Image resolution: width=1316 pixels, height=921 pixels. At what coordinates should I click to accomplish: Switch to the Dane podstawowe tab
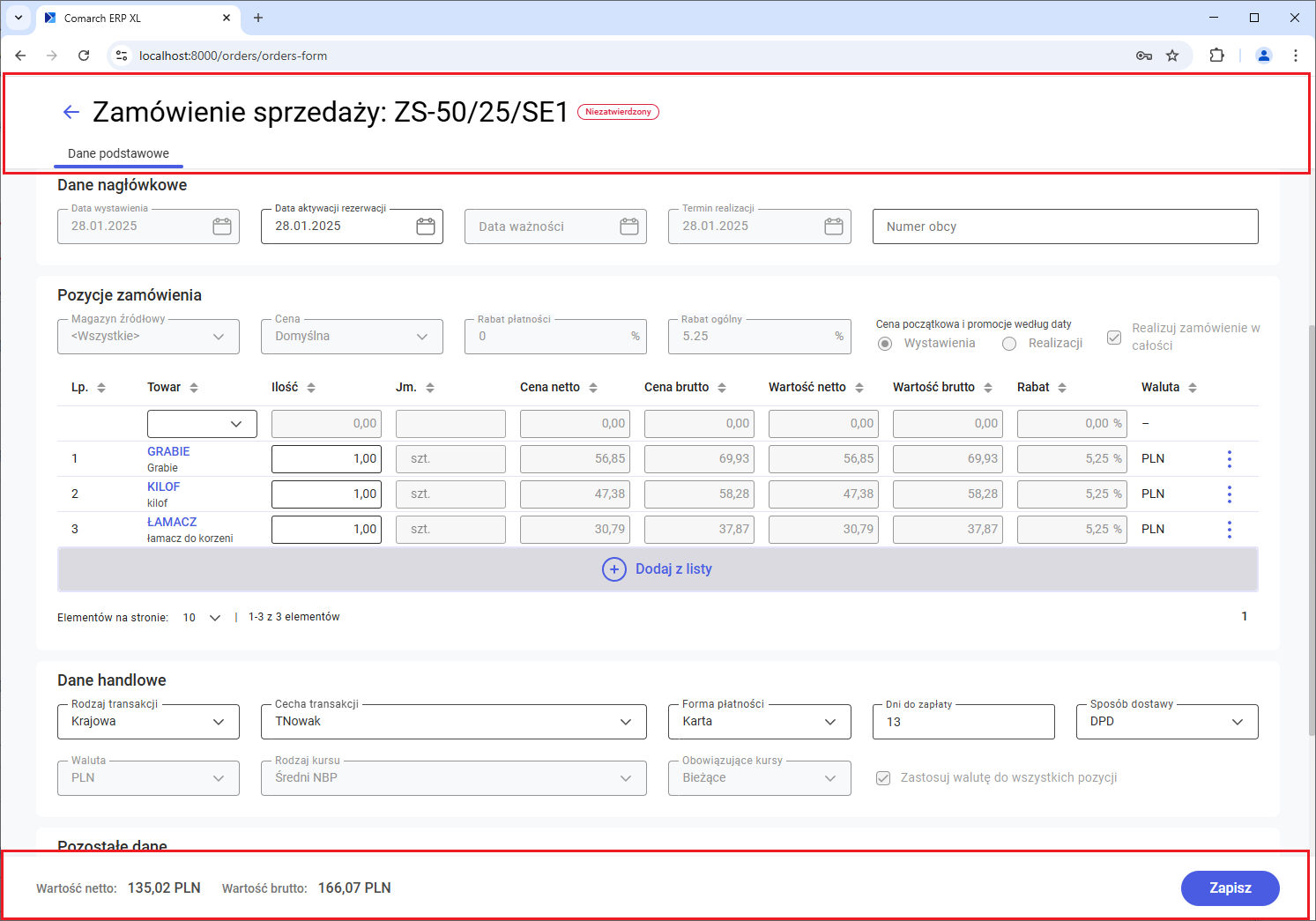(118, 153)
